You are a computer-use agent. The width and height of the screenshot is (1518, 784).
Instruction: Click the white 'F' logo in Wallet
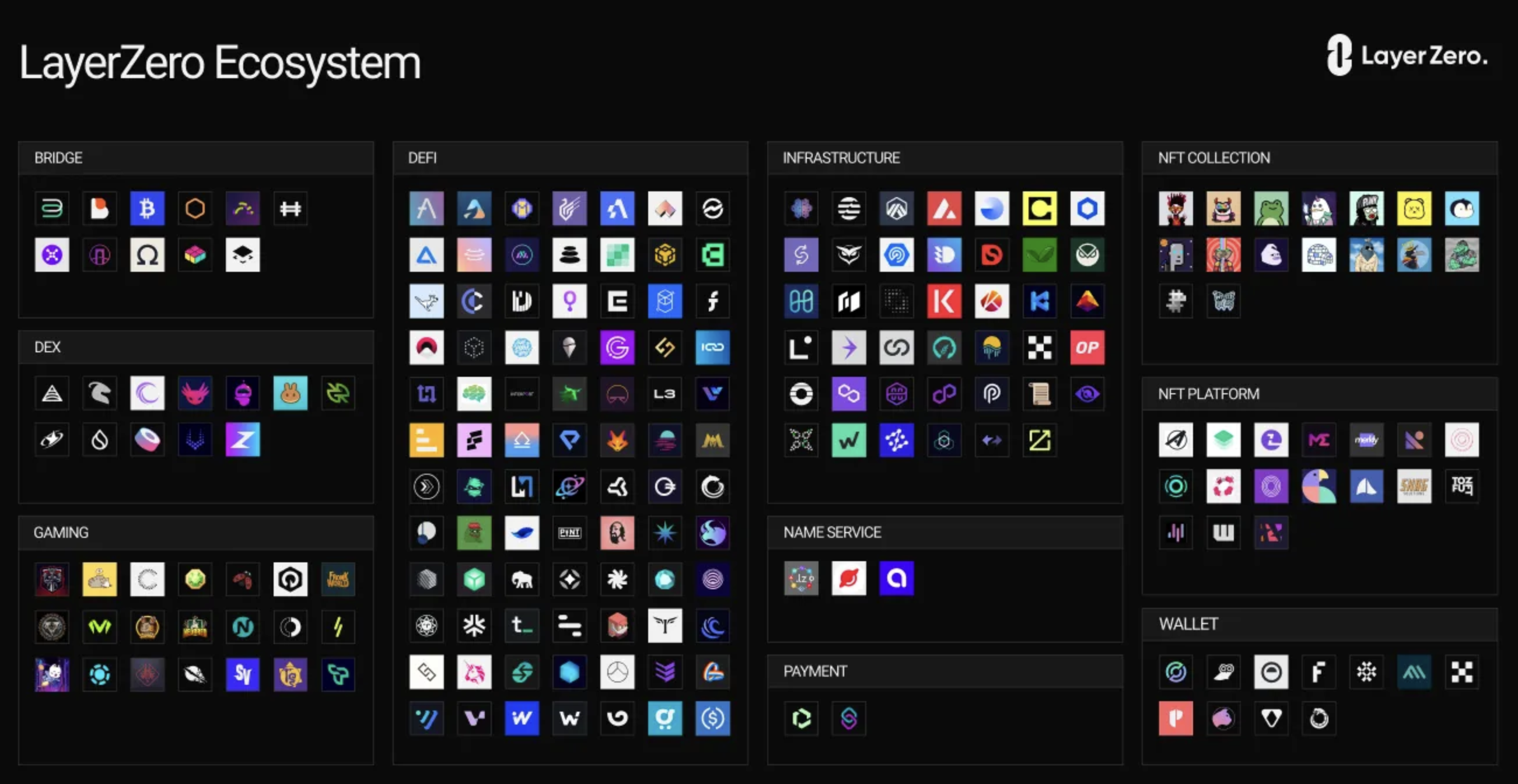1319,672
